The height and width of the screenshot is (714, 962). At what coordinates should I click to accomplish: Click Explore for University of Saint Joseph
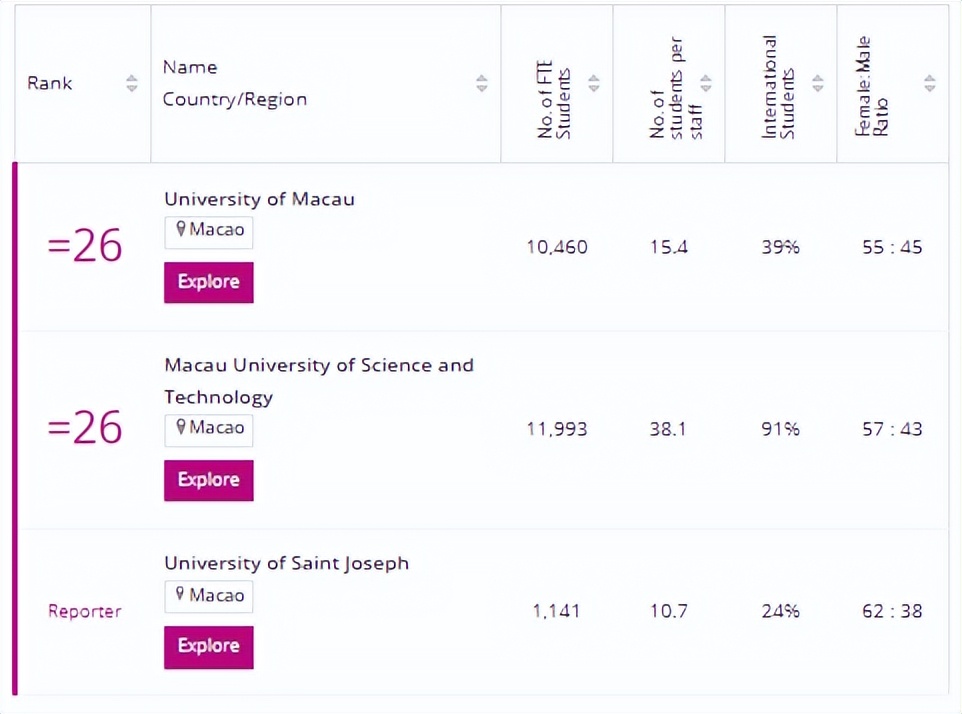pos(208,647)
